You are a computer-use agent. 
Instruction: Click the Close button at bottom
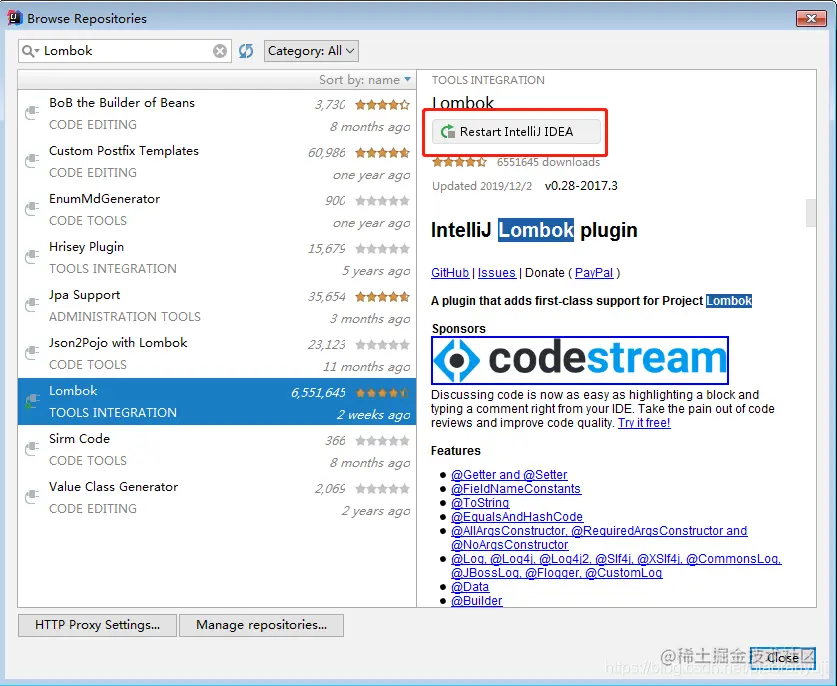click(782, 658)
